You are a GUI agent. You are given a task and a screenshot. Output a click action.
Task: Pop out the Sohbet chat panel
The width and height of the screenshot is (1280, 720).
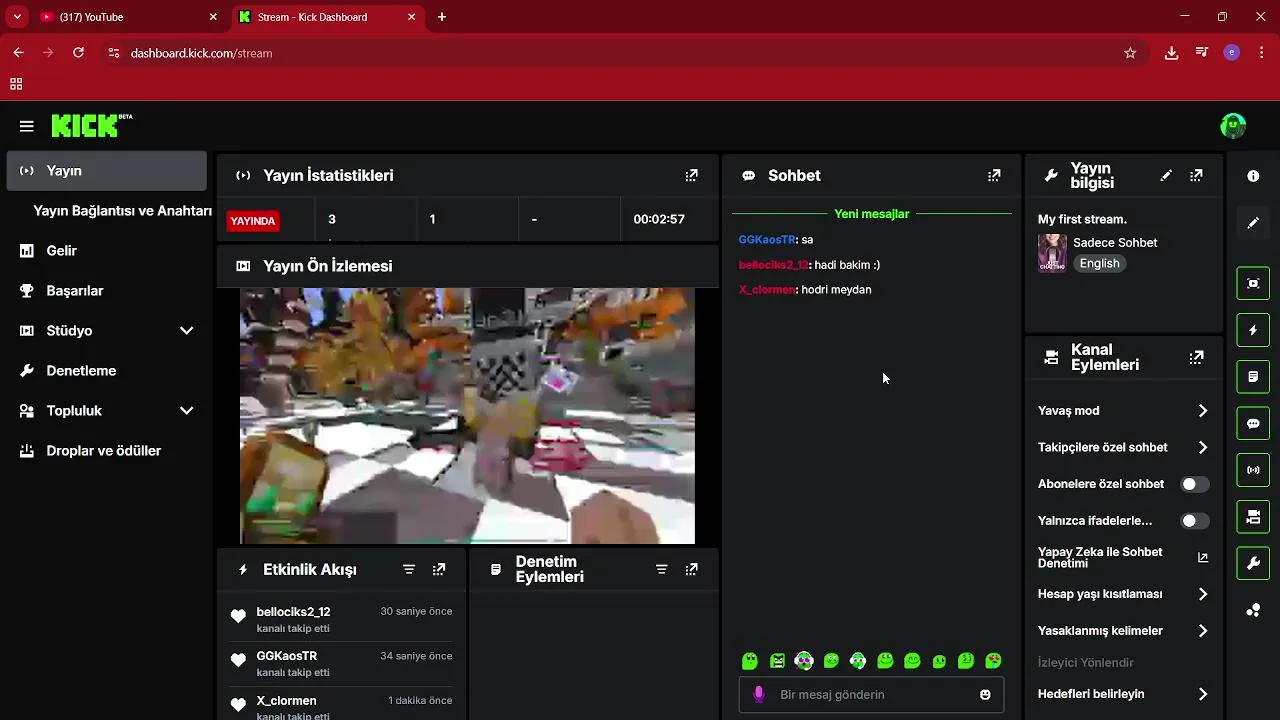coord(994,175)
